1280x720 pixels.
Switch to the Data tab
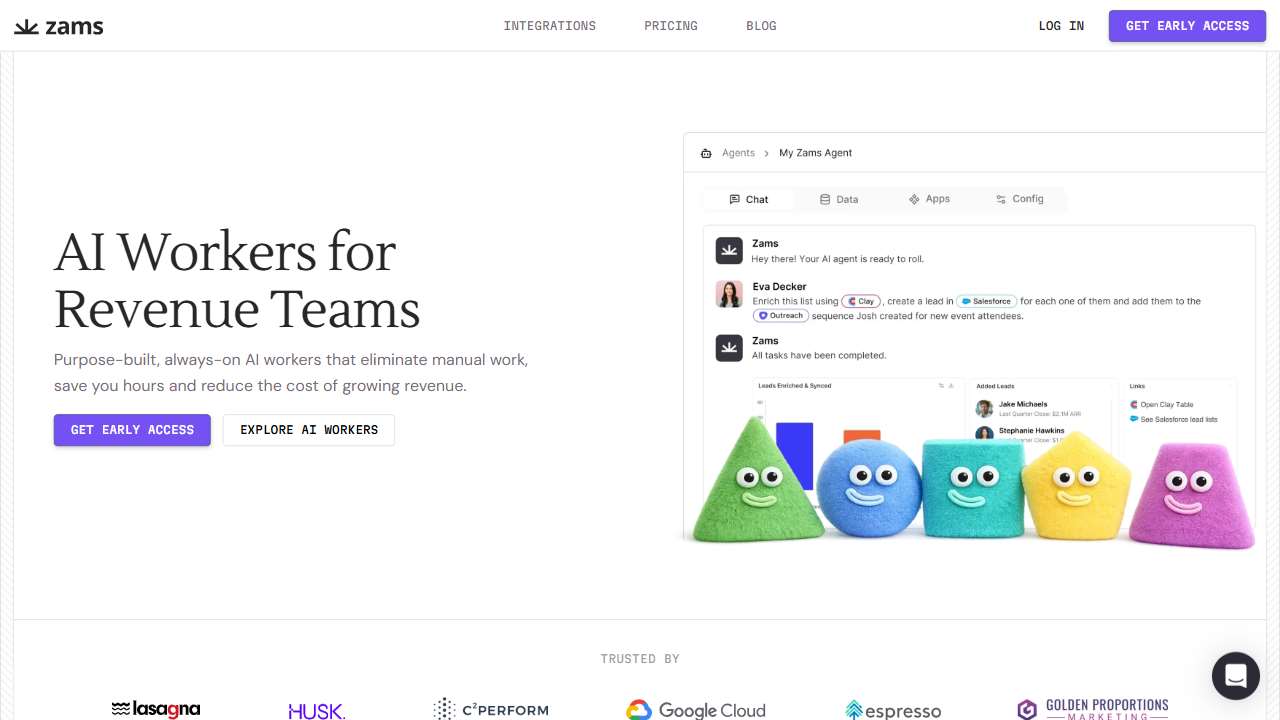tap(838, 199)
